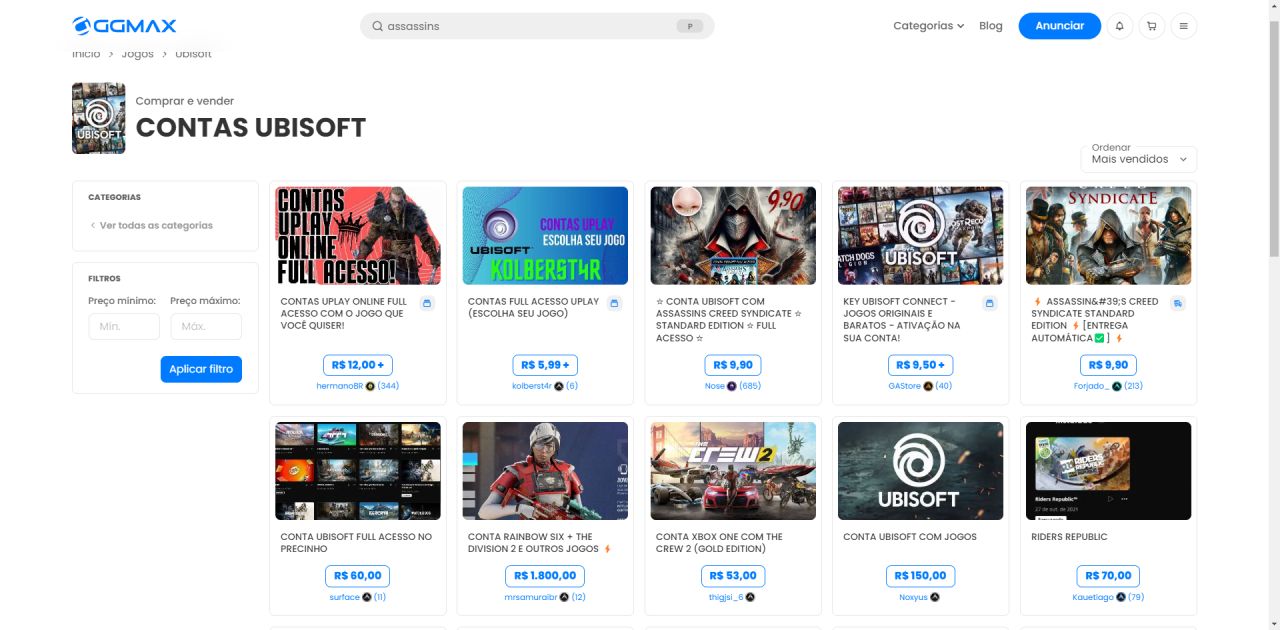Open KEY UBISOFT CONNECT listing thumbnail
This screenshot has height=630, width=1280.
click(x=920, y=236)
